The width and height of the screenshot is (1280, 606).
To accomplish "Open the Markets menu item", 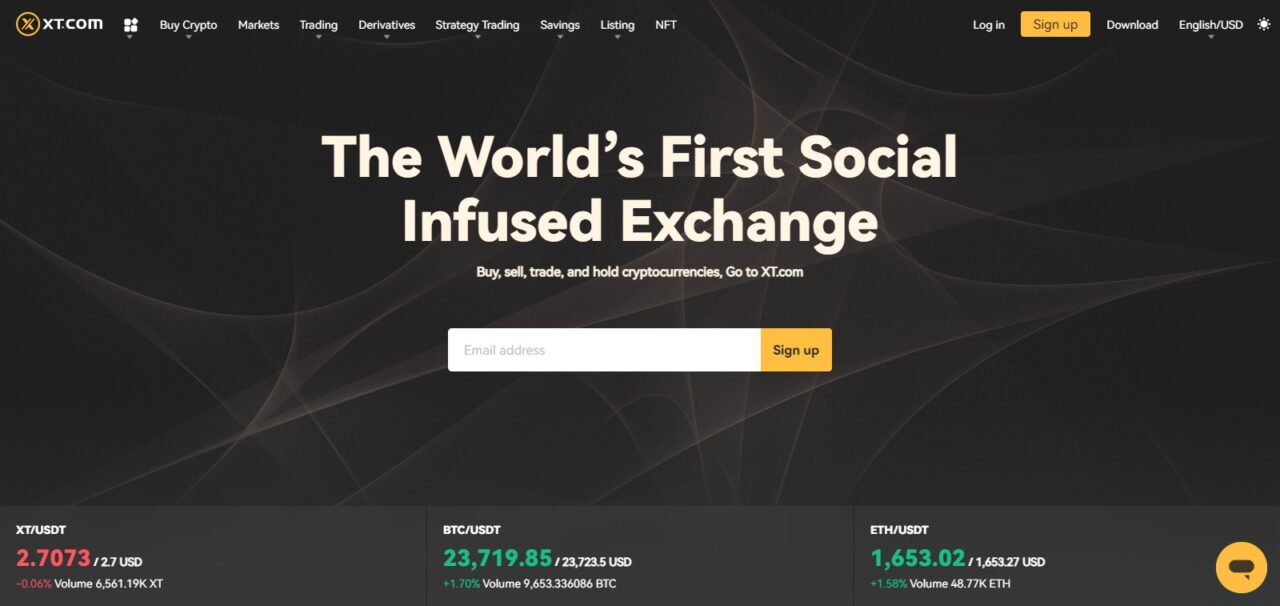I will (258, 25).
